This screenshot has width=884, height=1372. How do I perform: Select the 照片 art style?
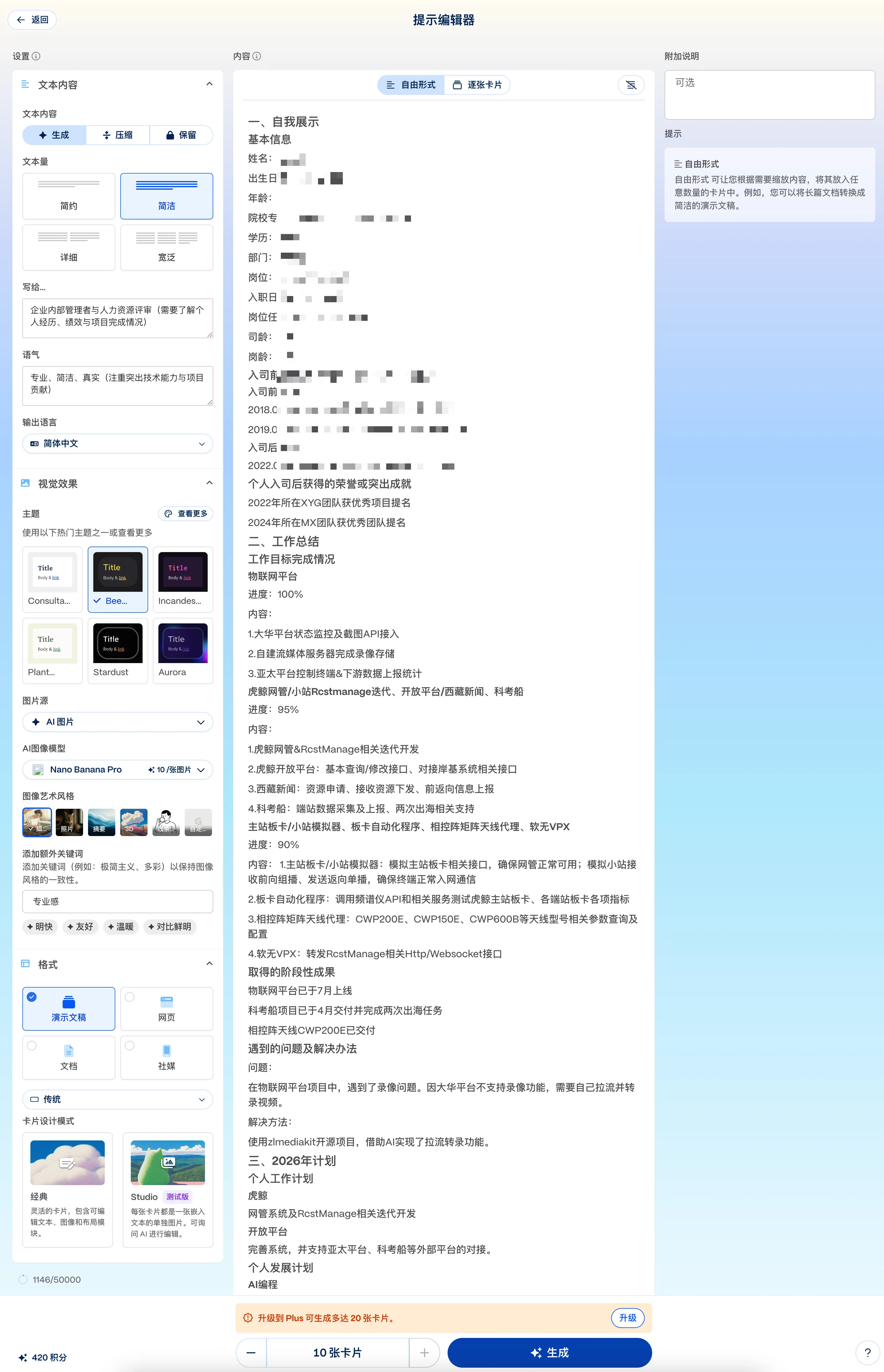[x=69, y=823]
